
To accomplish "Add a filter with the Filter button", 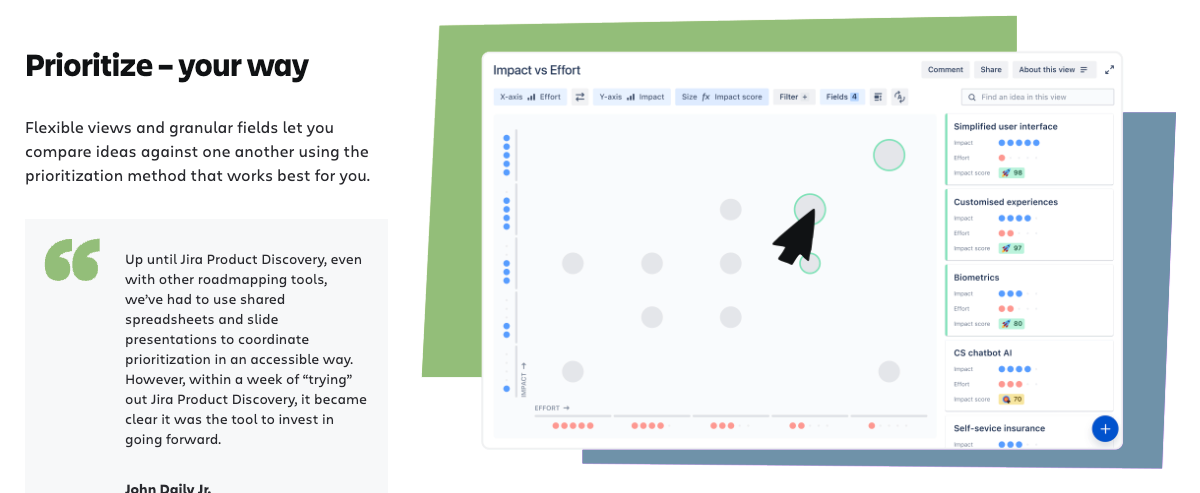I will click(x=794, y=97).
